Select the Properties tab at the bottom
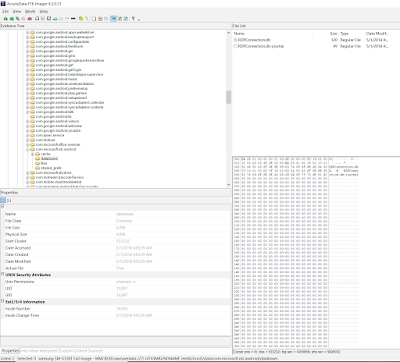 coord(10,351)
